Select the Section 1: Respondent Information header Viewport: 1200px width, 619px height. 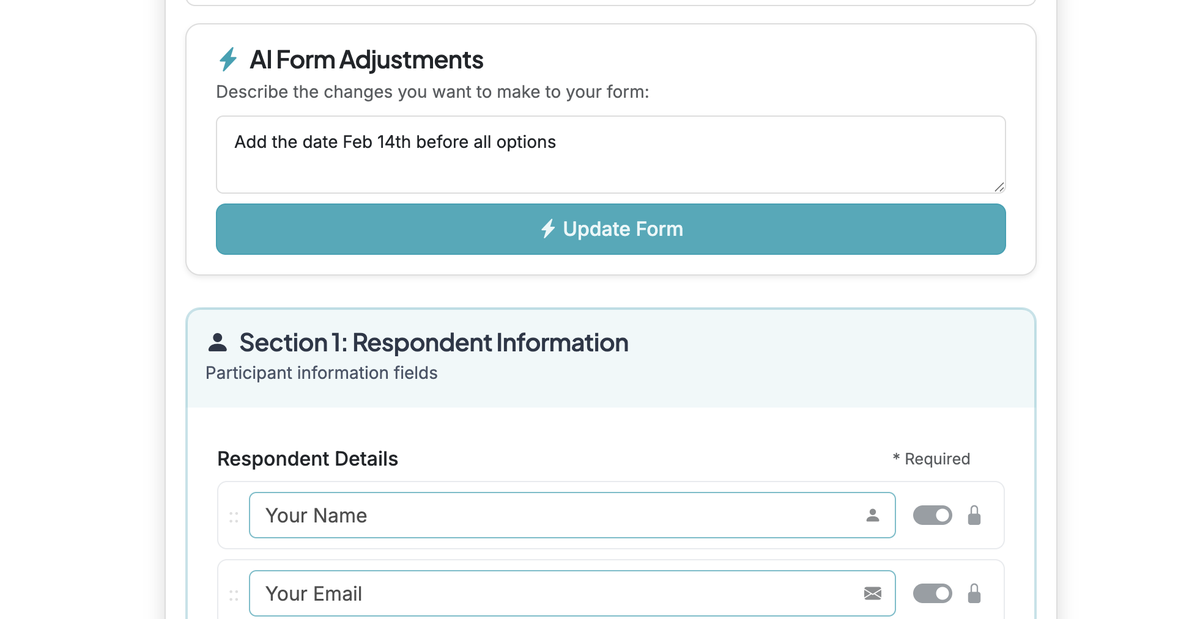coord(433,342)
